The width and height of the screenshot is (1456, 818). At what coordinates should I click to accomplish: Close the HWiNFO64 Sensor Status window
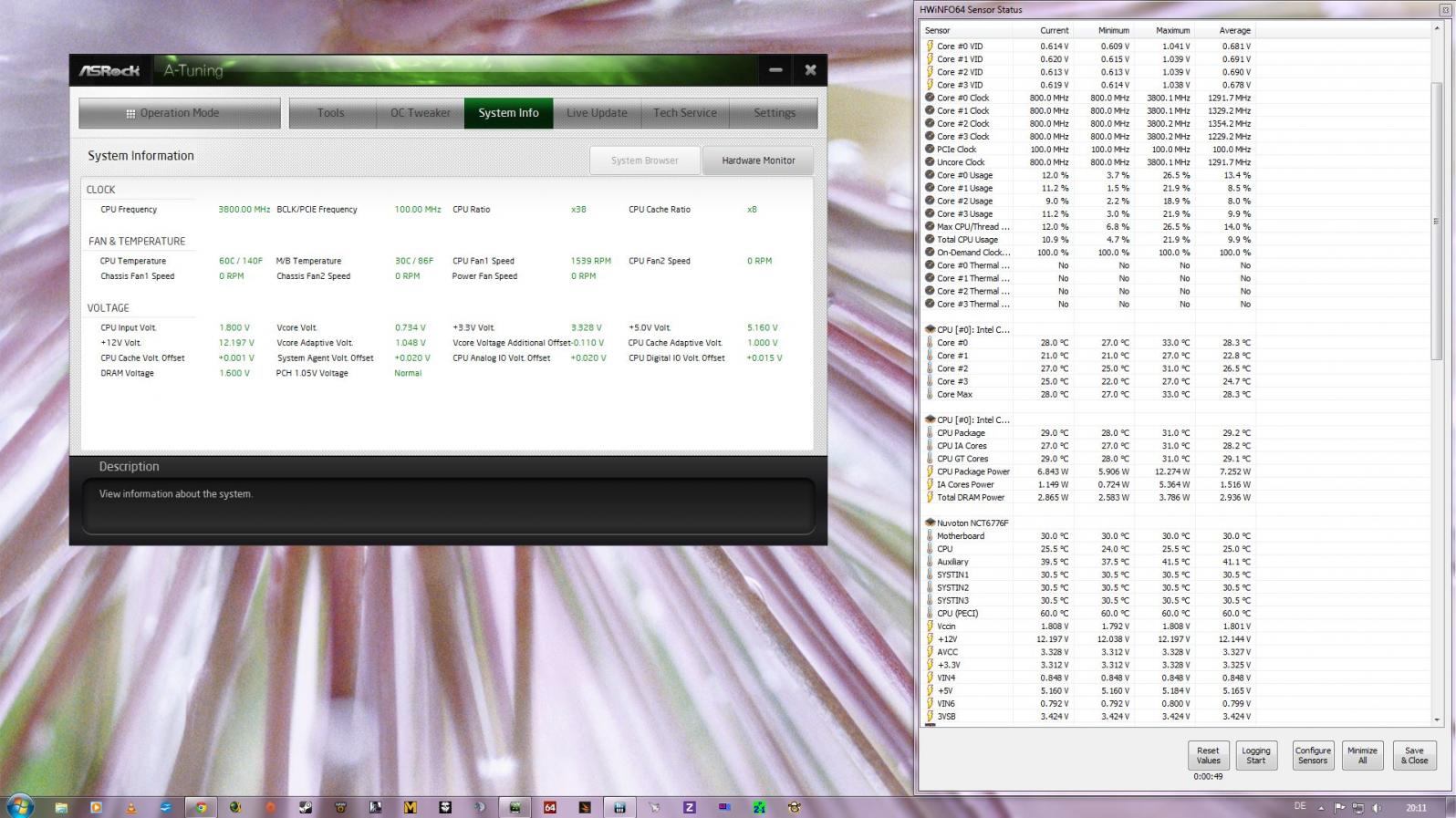tap(1445, 10)
